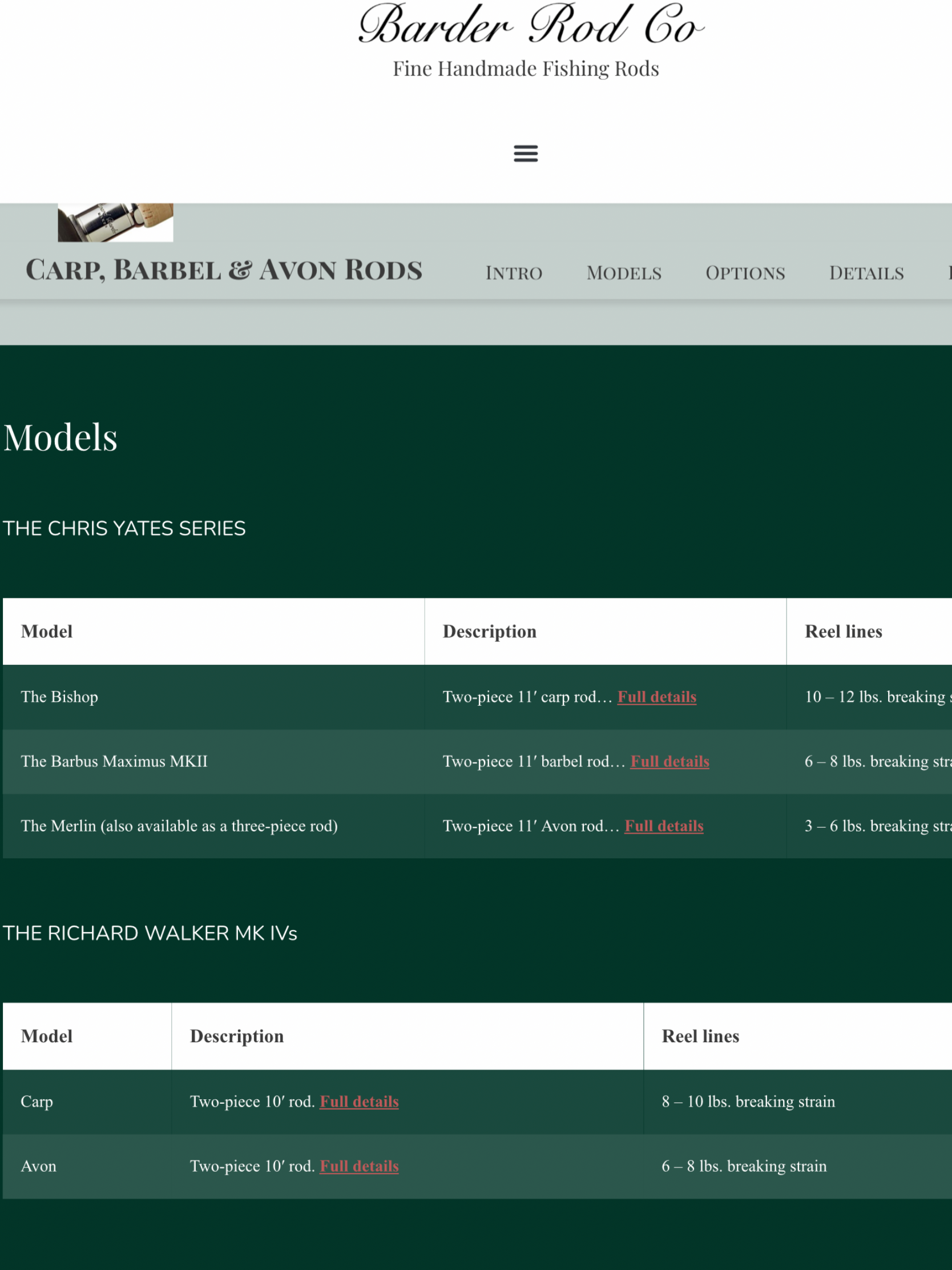Click the Fine Handmade Fishing Rods tagline
The width and height of the screenshot is (952, 1270).
(525, 69)
